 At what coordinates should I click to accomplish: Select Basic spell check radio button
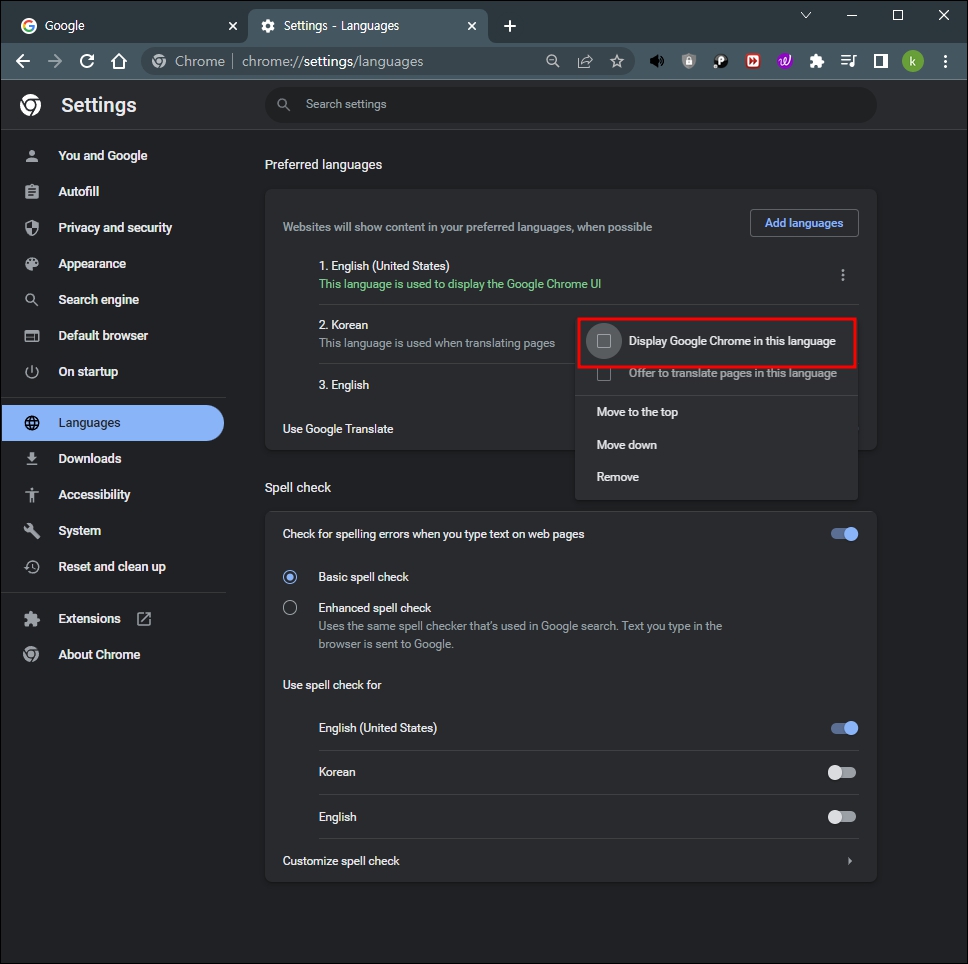point(290,577)
